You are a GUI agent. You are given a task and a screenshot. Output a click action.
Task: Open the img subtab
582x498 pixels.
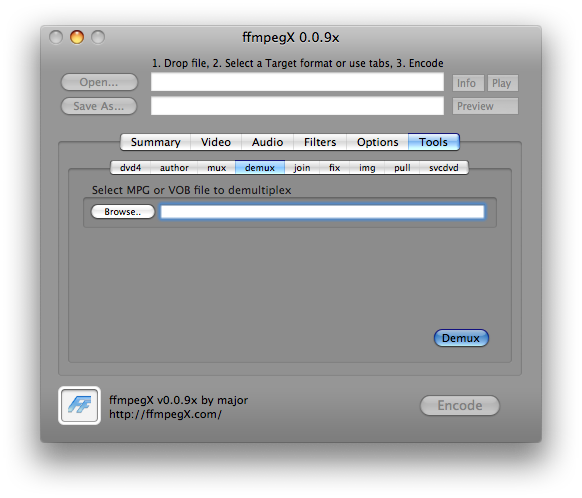367,168
